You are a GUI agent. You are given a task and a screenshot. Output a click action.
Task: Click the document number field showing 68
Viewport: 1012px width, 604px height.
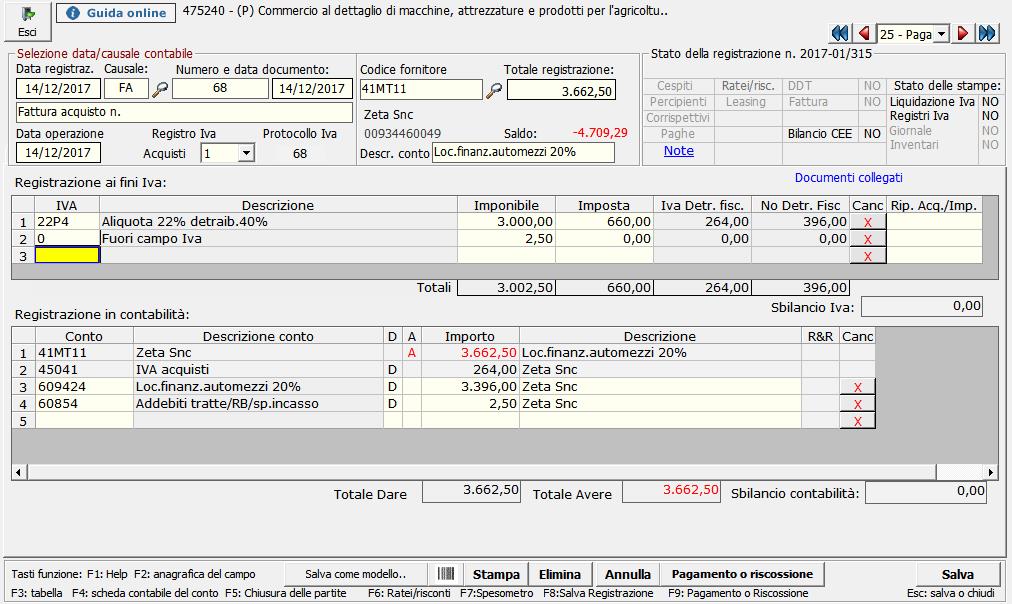coord(220,88)
